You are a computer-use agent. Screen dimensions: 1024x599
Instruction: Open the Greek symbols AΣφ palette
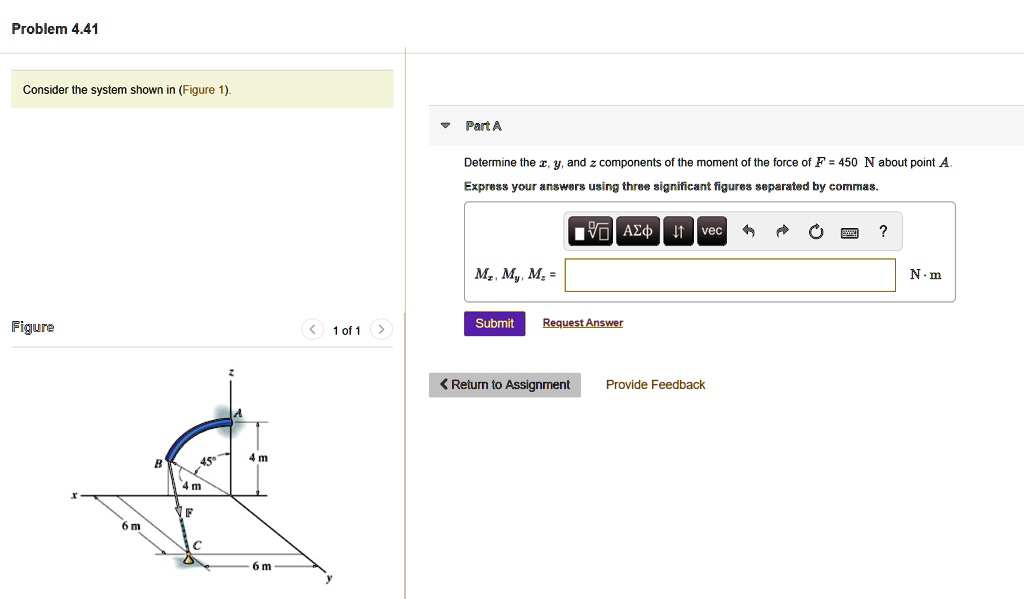pos(637,230)
